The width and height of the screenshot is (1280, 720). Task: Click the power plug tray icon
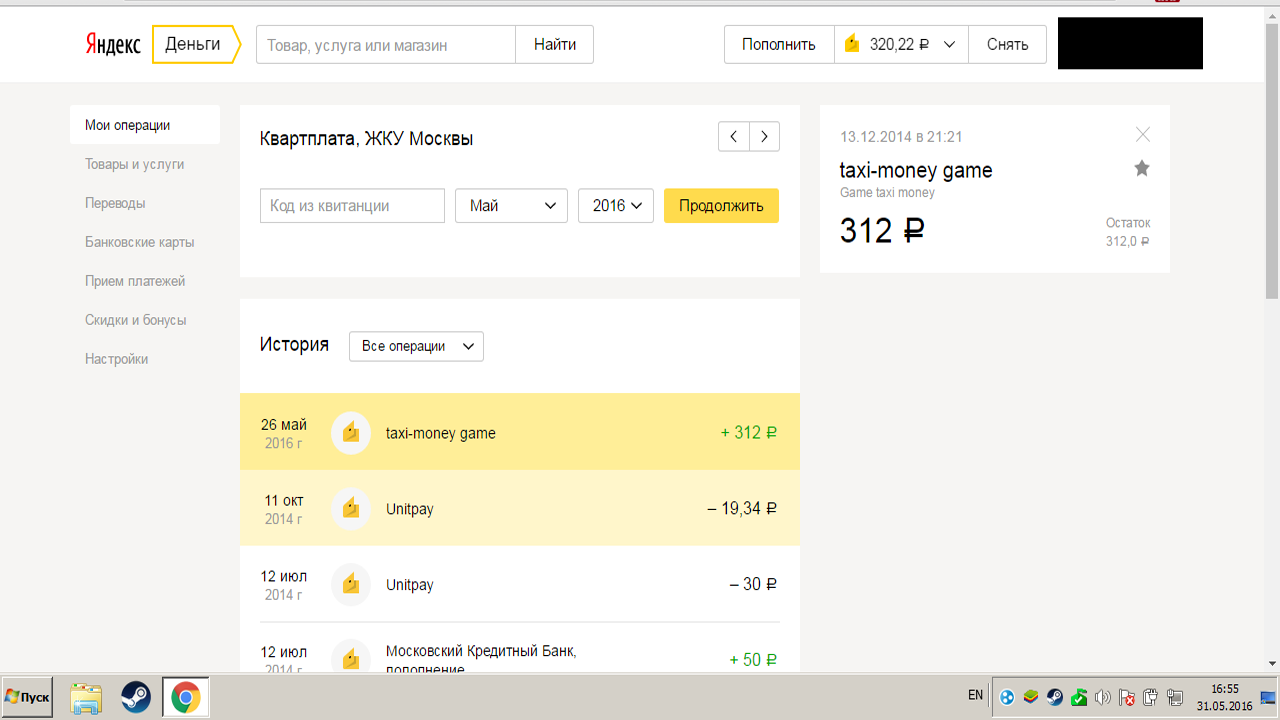[1151, 697]
